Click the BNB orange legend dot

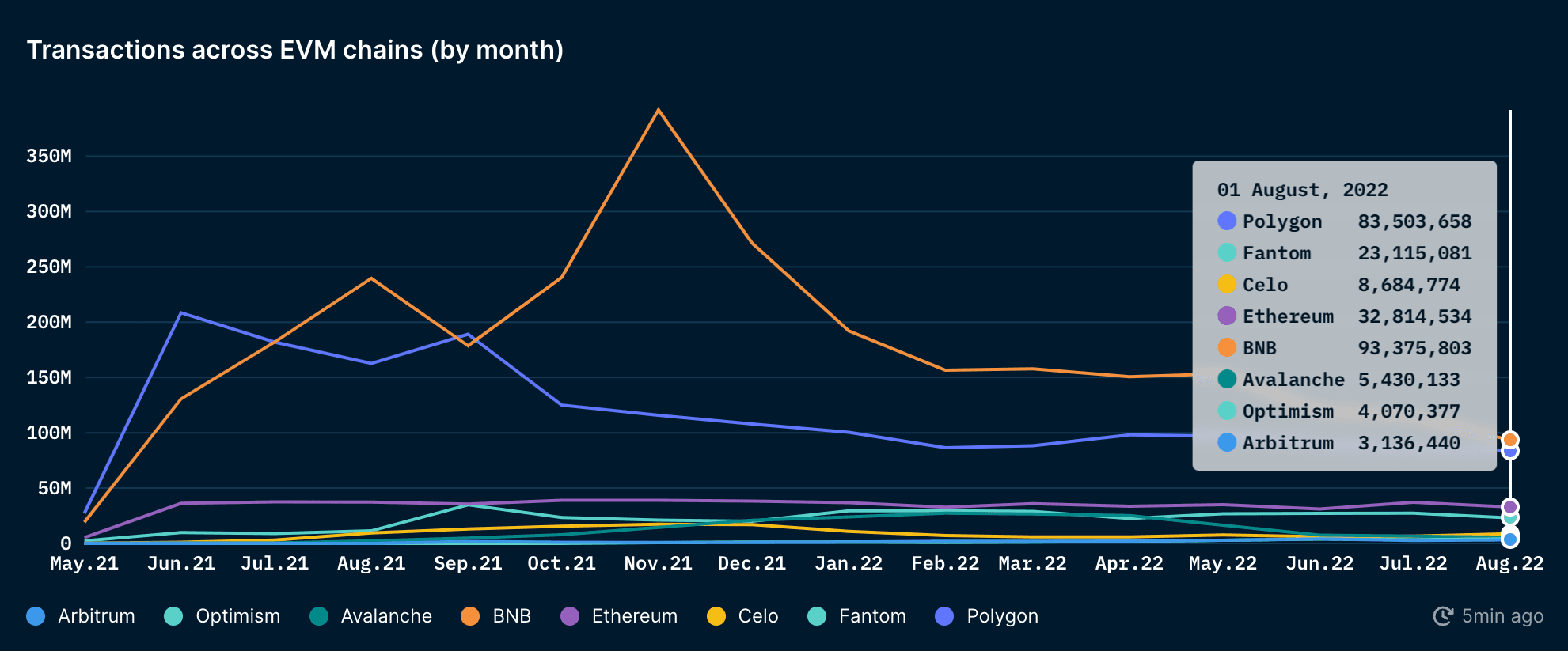(x=470, y=616)
